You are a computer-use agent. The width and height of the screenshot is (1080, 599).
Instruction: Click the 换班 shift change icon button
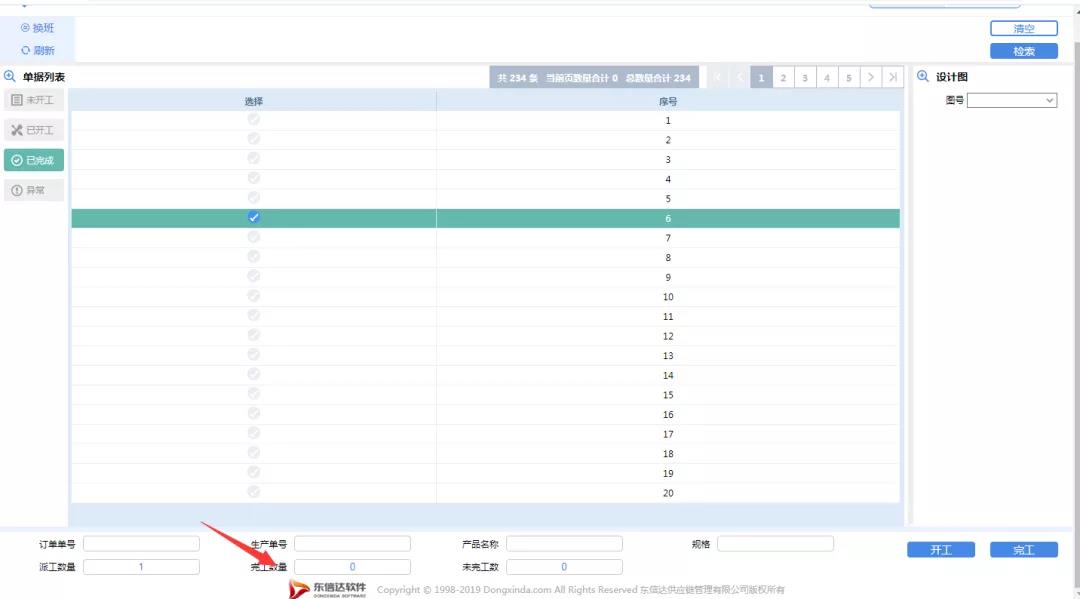point(26,28)
